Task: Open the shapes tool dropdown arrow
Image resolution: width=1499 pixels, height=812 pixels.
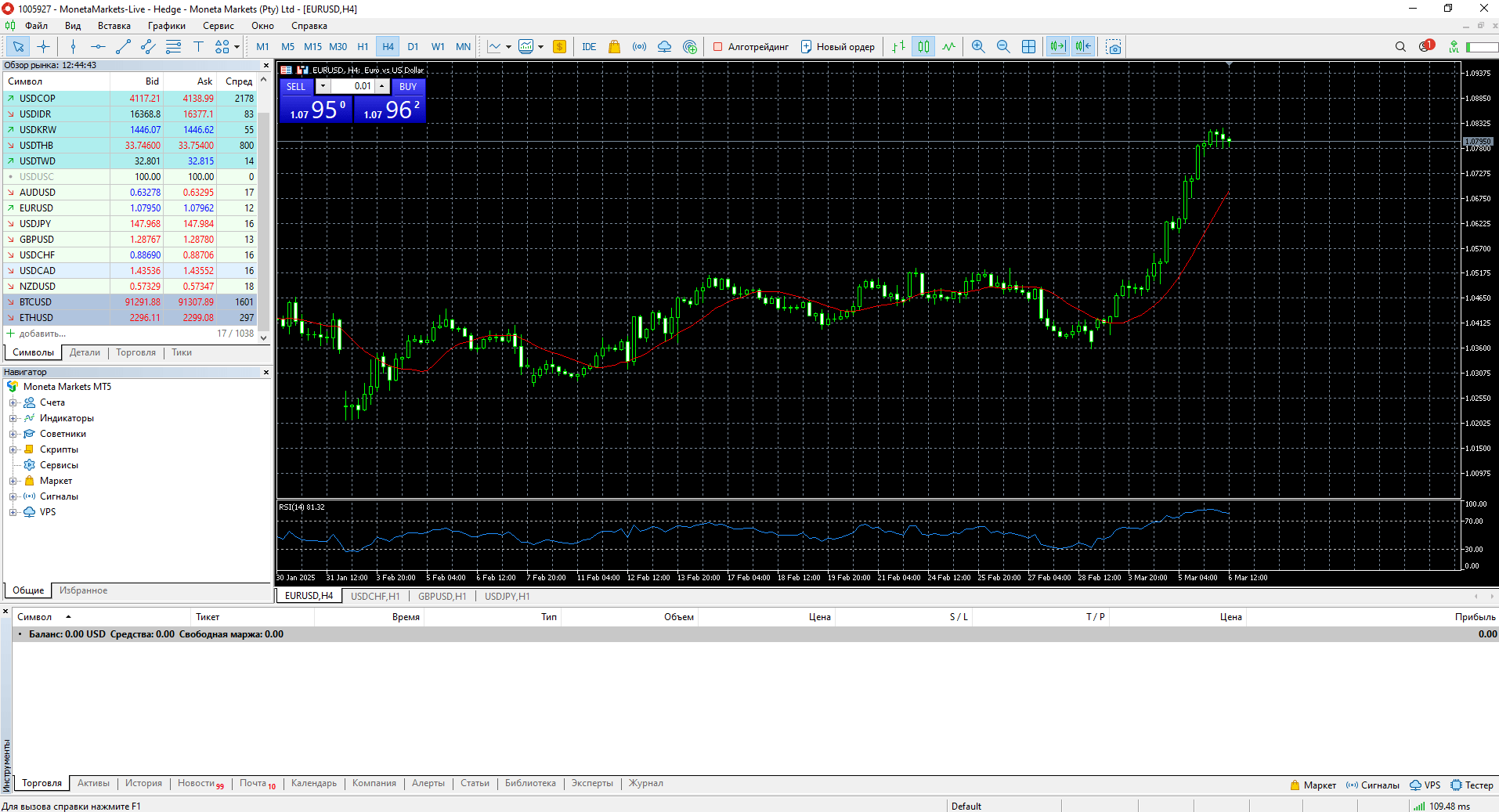Action: tap(237, 47)
